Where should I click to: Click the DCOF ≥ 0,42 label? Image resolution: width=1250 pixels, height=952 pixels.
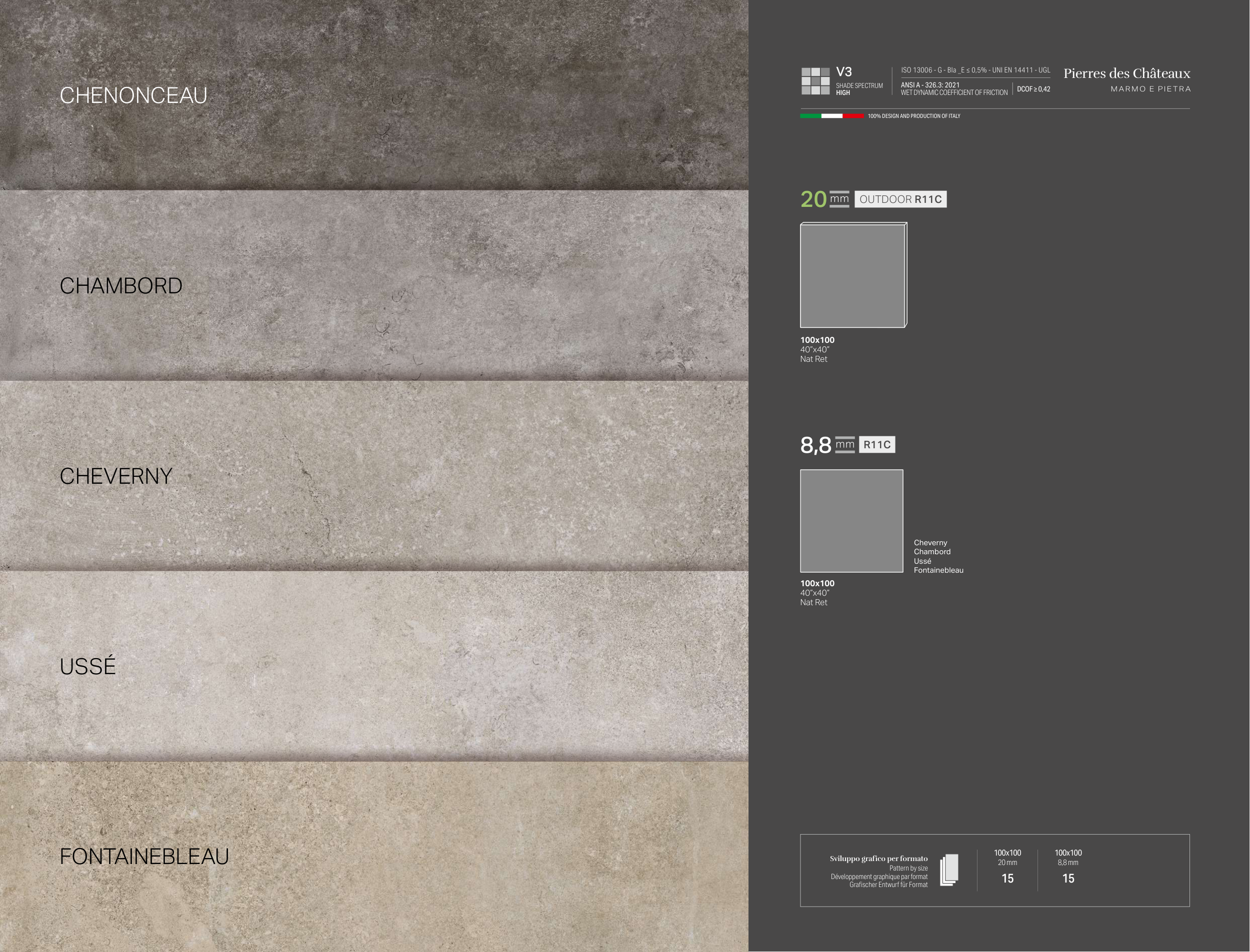1033,89
